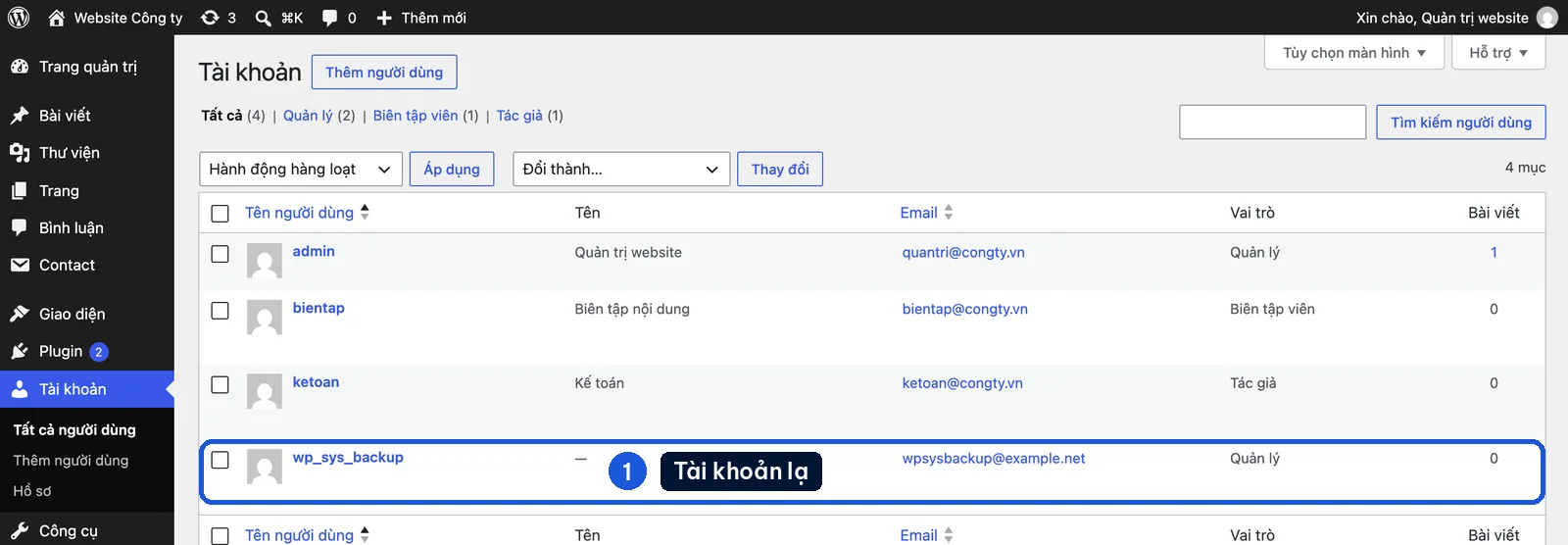Select the wp_sys_backup user checkbox
The height and width of the screenshot is (545, 1568).
(220, 460)
